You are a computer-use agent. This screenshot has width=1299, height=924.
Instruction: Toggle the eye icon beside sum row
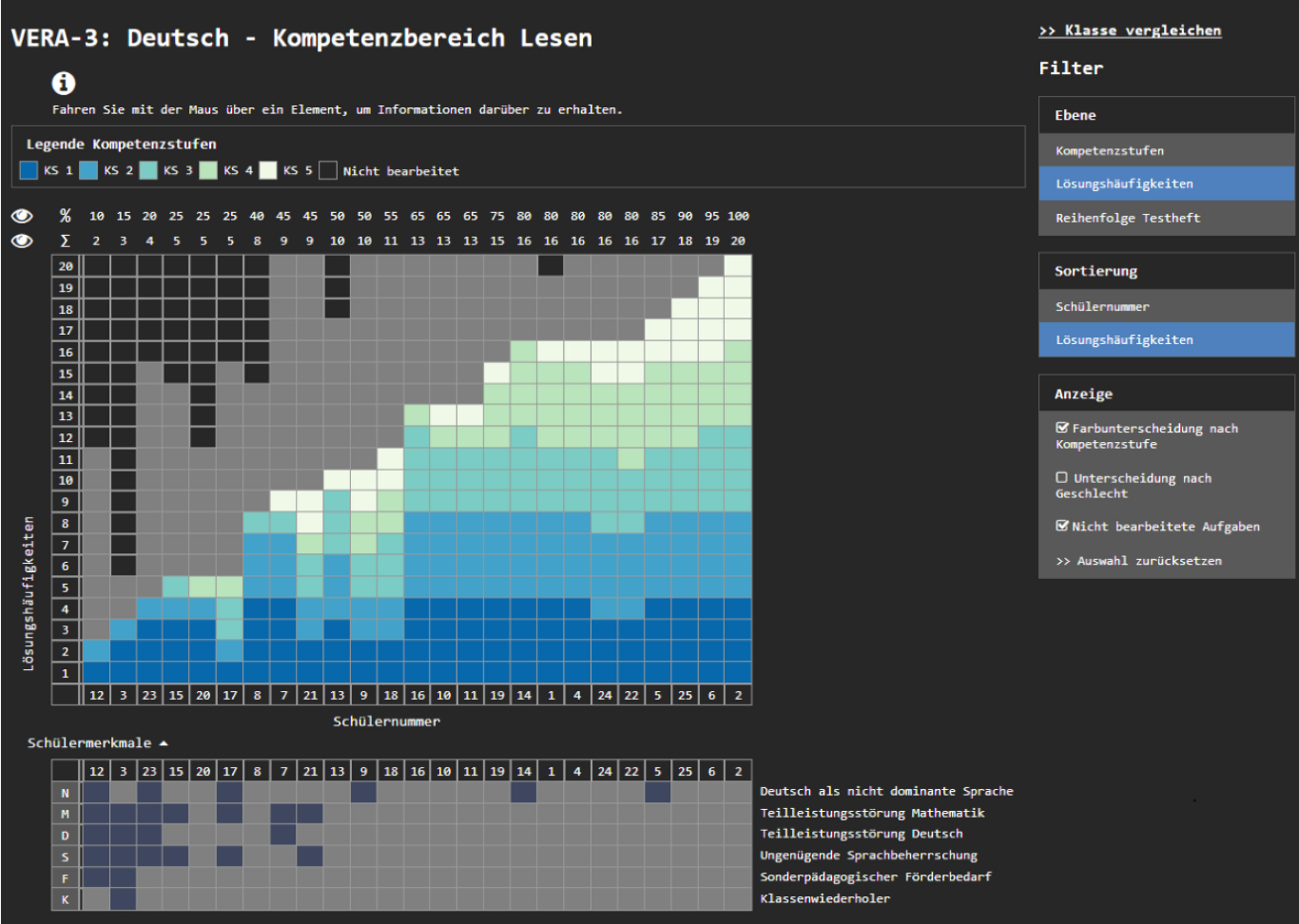[x=22, y=241]
